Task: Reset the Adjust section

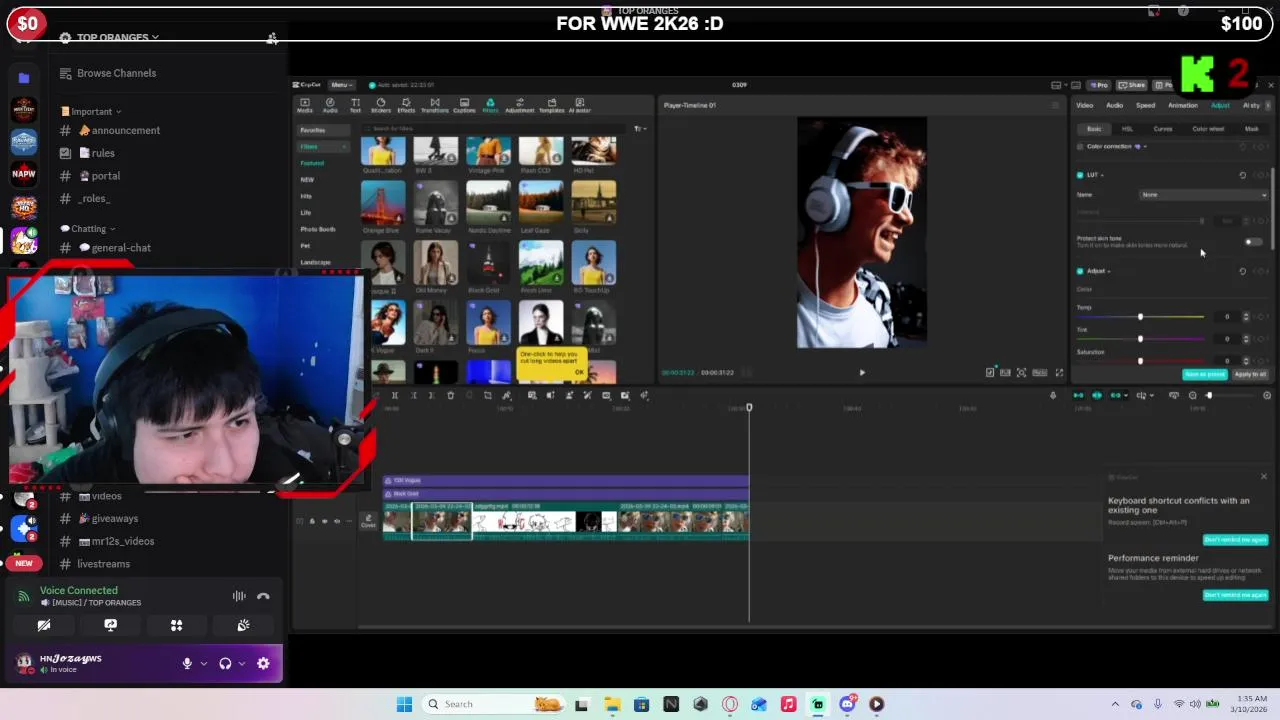Action: coord(1243,271)
